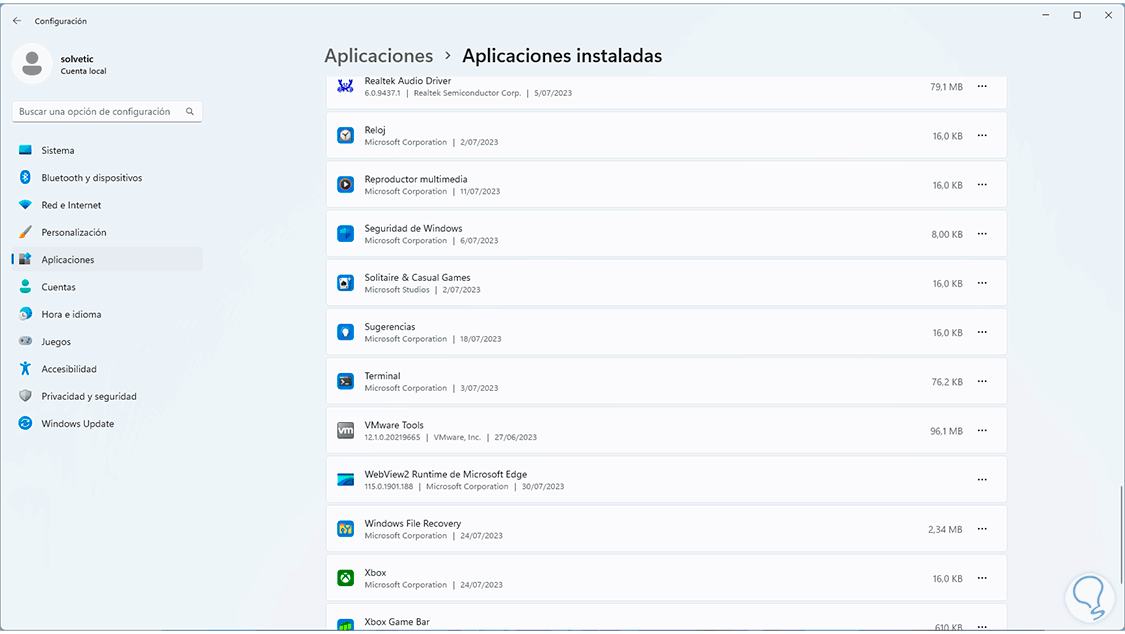The width and height of the screenshot is (1125, 634).
Task: Open more options for Solitaire & Casual Games
Action: point(982,283)
